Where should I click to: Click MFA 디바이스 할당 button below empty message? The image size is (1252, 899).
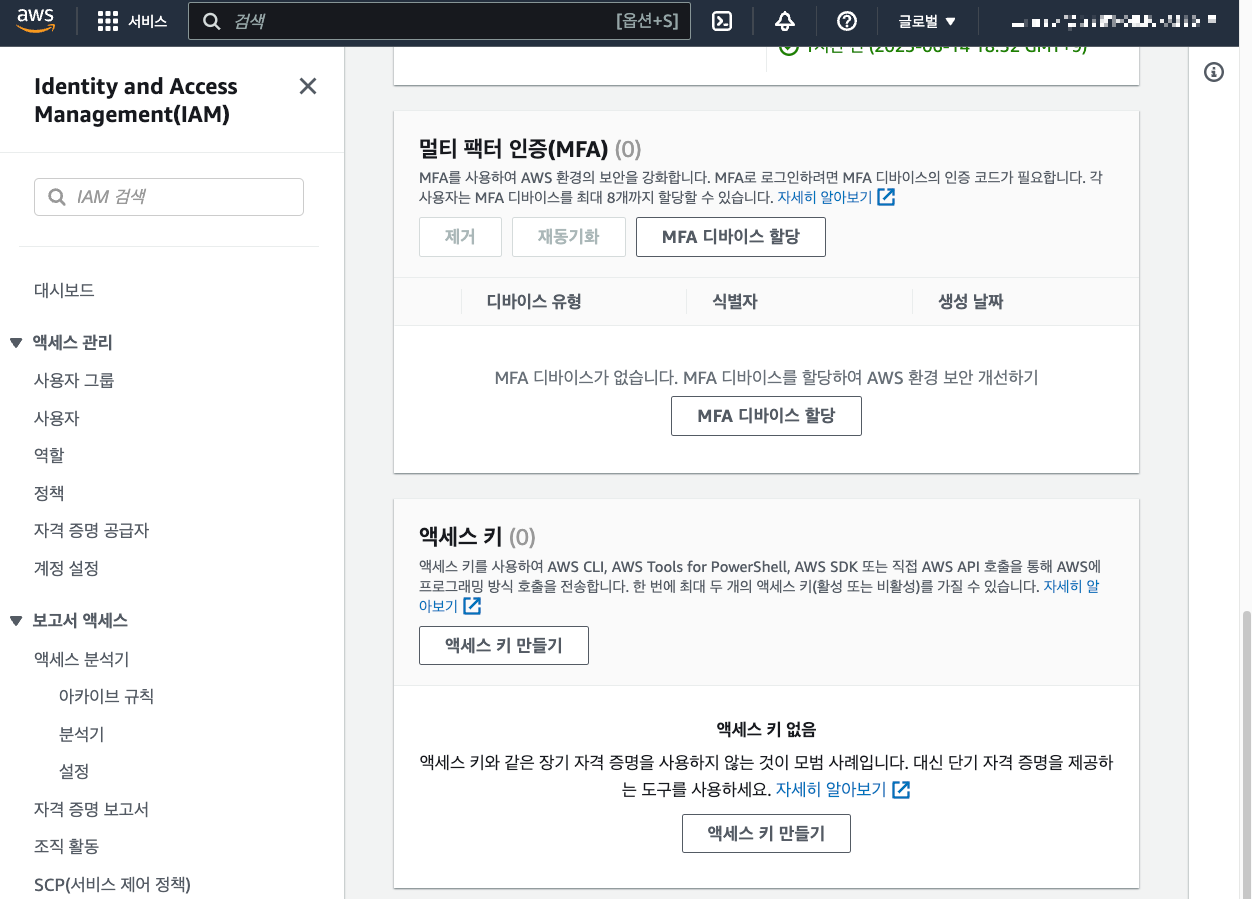pyautogui.click(x=766, y=416)
